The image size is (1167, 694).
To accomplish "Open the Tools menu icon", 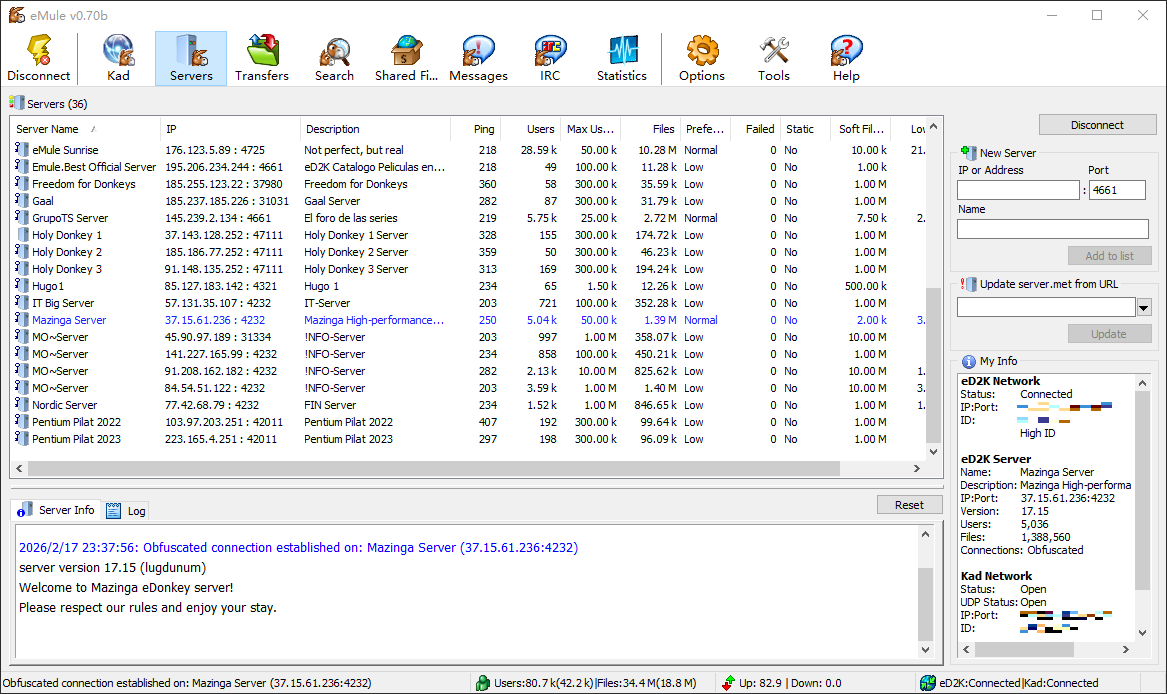I will pyautogui.click(x=774, y=58).
